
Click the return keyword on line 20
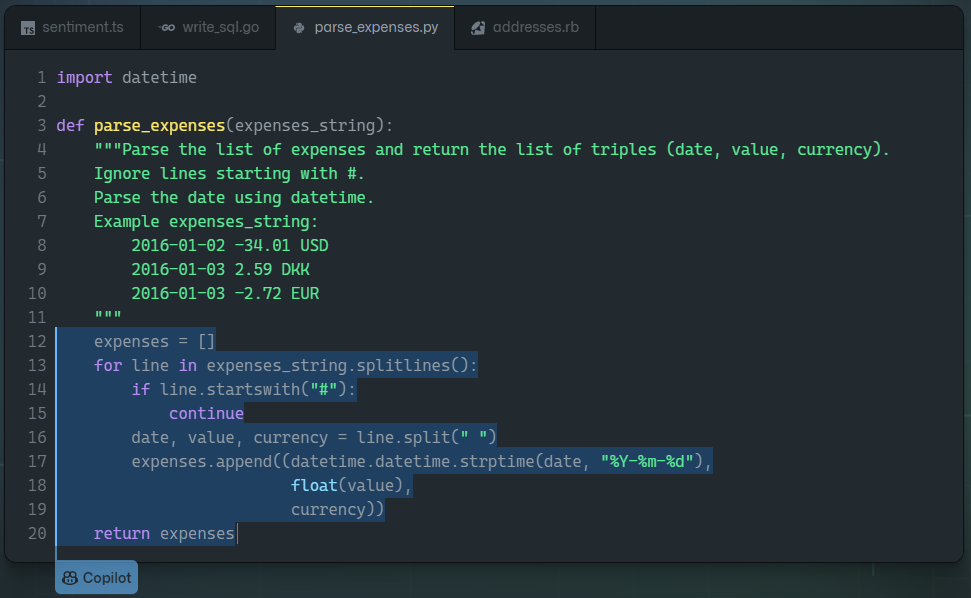coord(121,533)
